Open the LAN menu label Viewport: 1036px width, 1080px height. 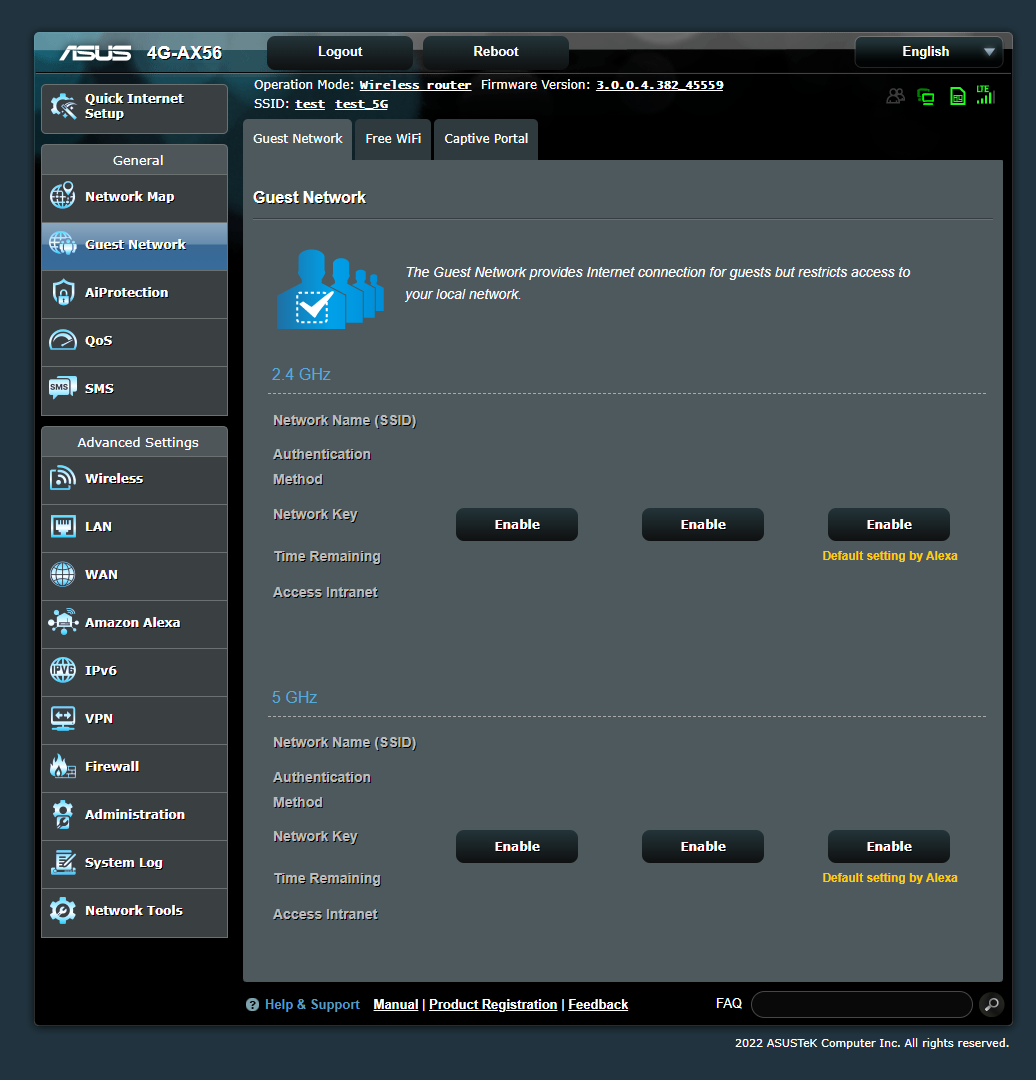[98, 526]
